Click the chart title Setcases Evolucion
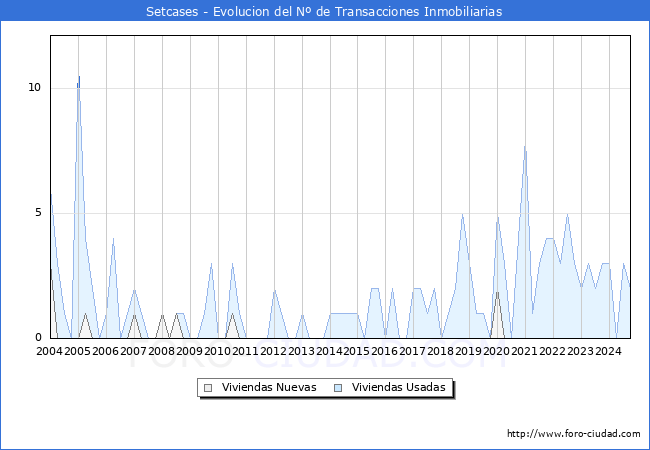The width and height of the screenshot is (650, 450). click(324, 11)
